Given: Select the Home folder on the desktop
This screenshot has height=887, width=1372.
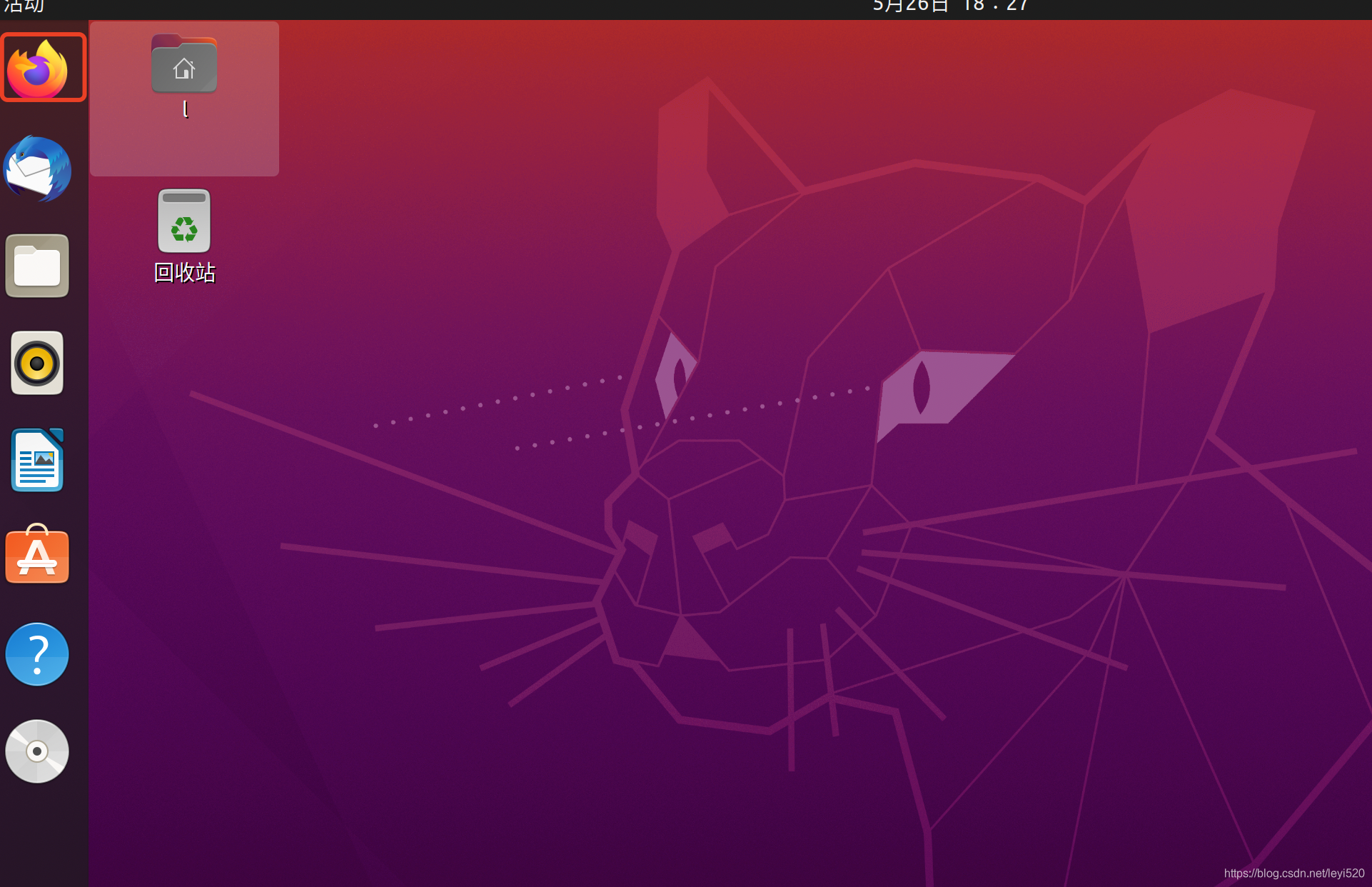Looking at the screenshot, I should (184, 64).
